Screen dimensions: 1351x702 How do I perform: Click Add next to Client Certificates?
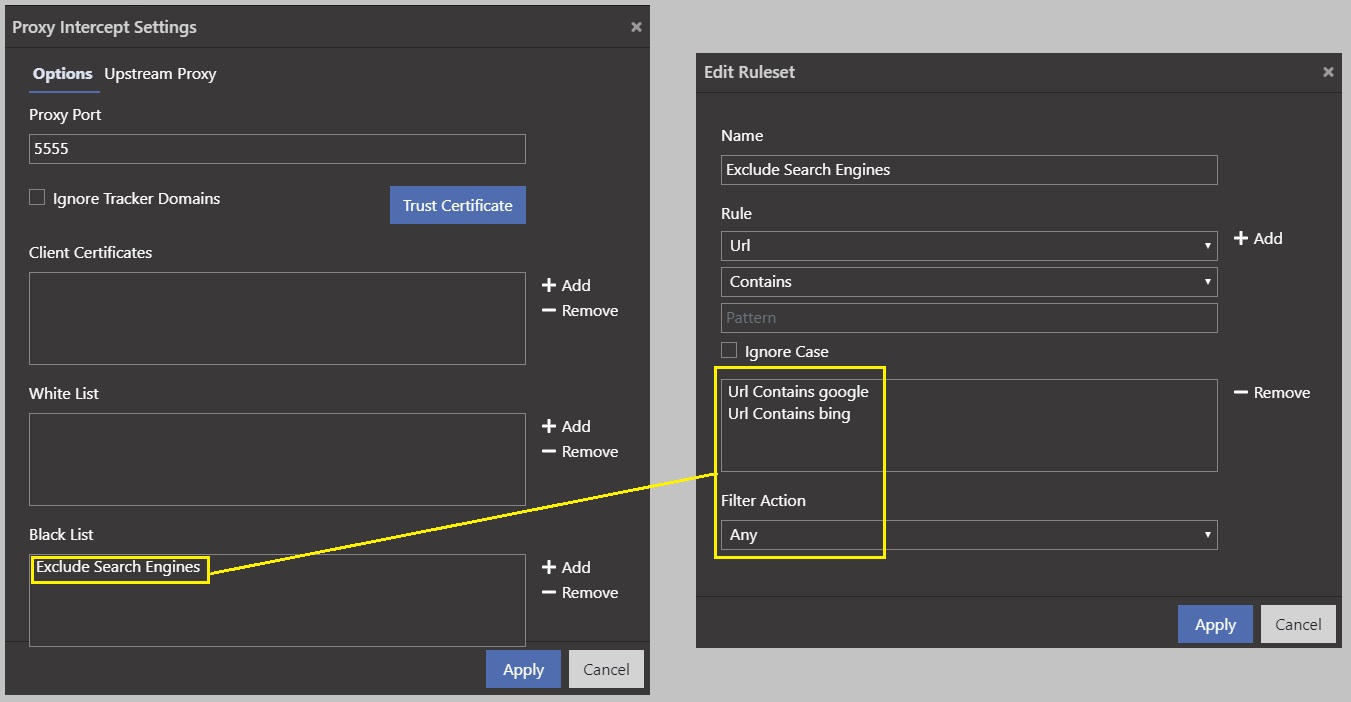566,285
